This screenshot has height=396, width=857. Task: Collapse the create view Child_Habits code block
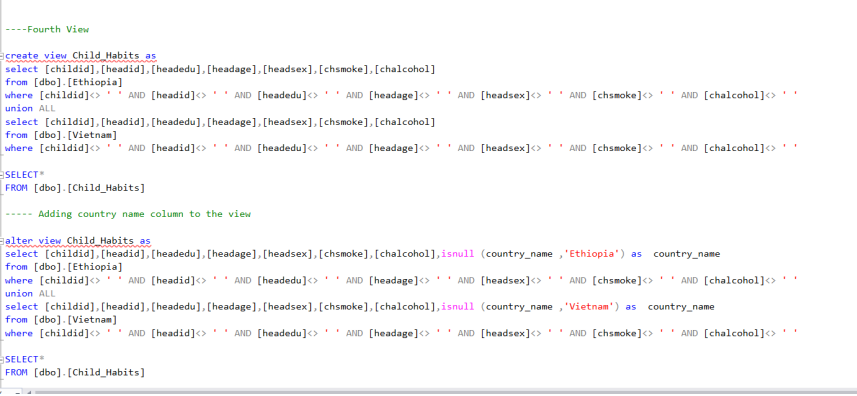click(3, 56)
